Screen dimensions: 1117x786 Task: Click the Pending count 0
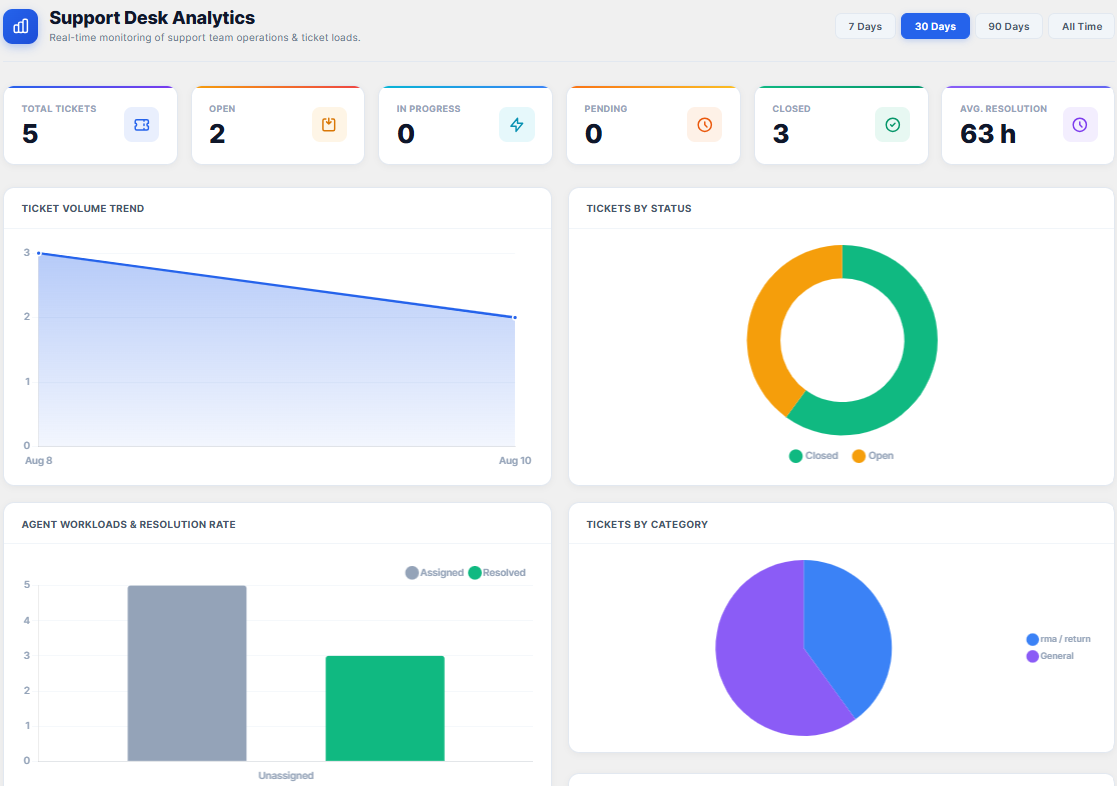click(x=593, y=134)
